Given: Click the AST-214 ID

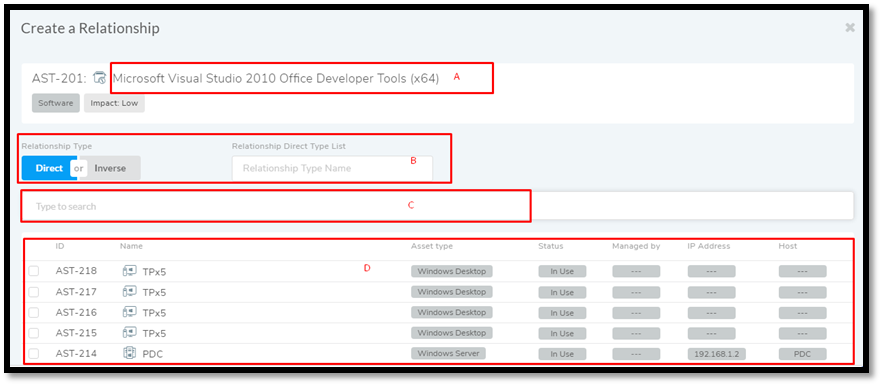Looking at the screenshot, I should (76, 353).
